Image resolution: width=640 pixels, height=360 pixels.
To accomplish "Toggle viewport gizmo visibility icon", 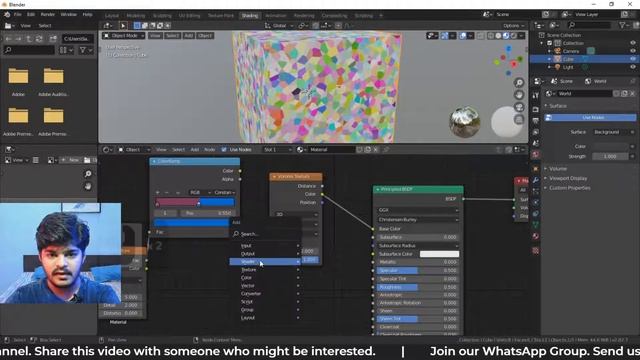I will pos(444,36).
